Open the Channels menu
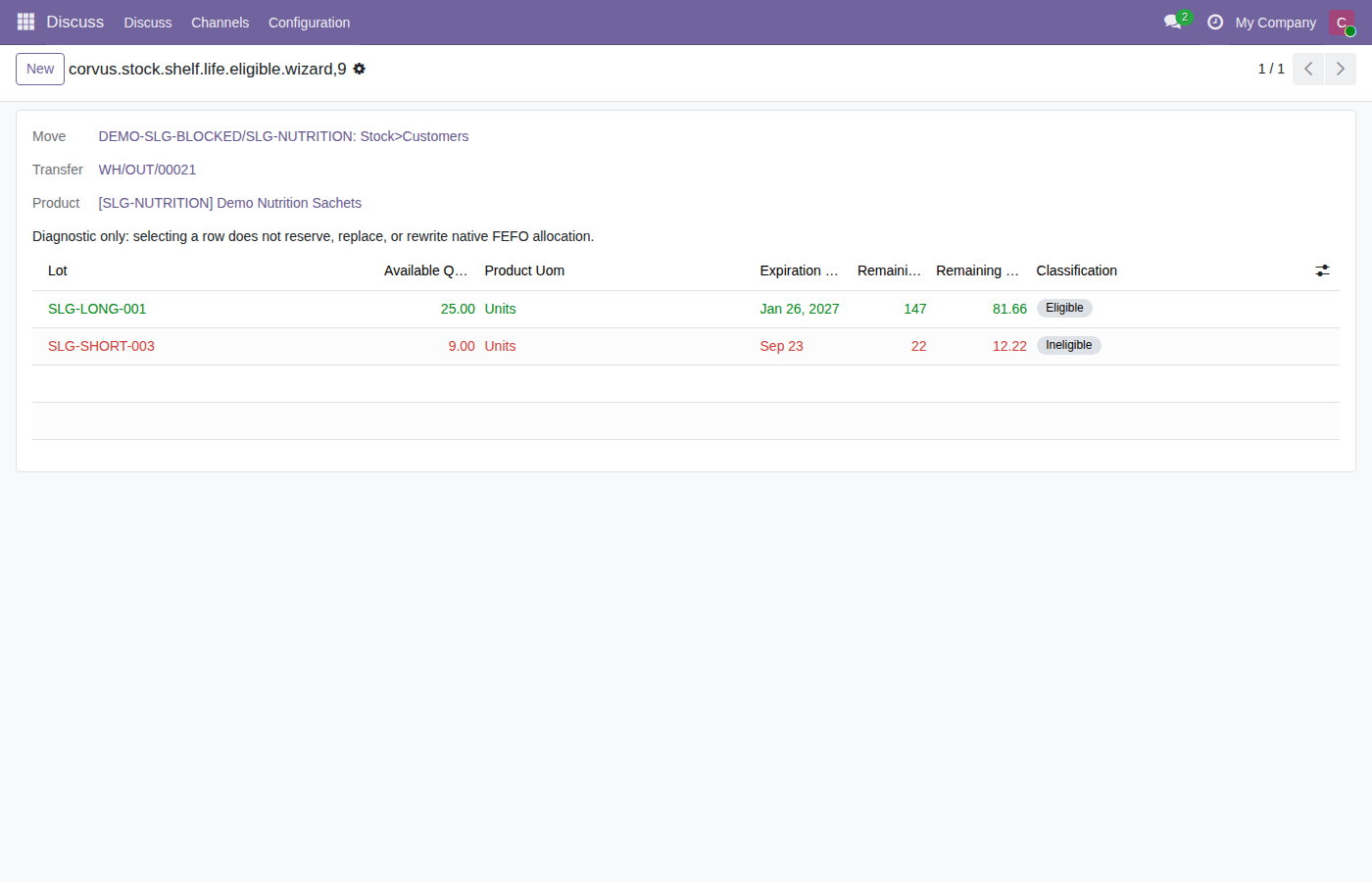Image resolution: width=1372 pixels, height=882 pixels. (x=220, y=23)
